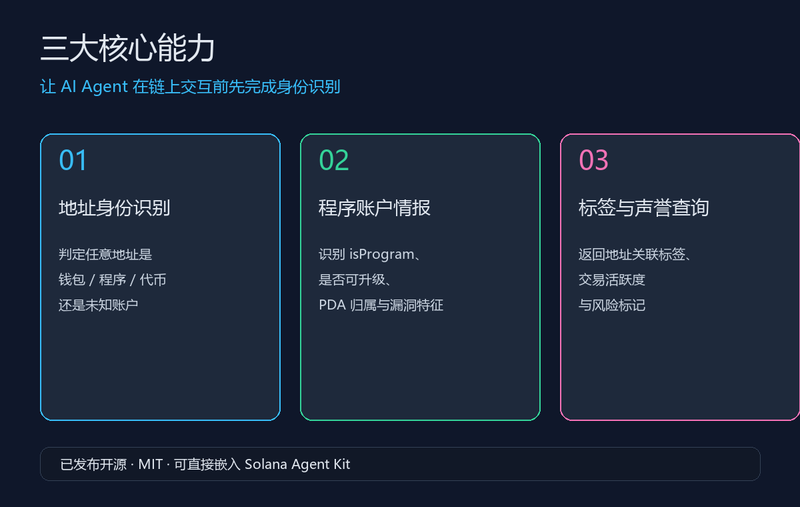Click the 判定任意地址是 text line
The image size is (800, 507).
tap(105, 254)
